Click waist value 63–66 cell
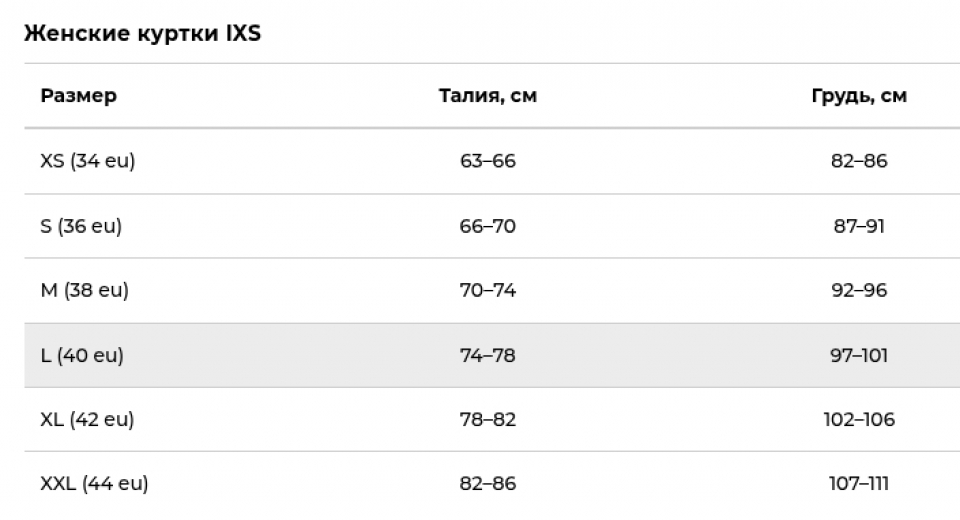Image resolution: width=960 pixels, height=520 pixels. coord(488,161)
